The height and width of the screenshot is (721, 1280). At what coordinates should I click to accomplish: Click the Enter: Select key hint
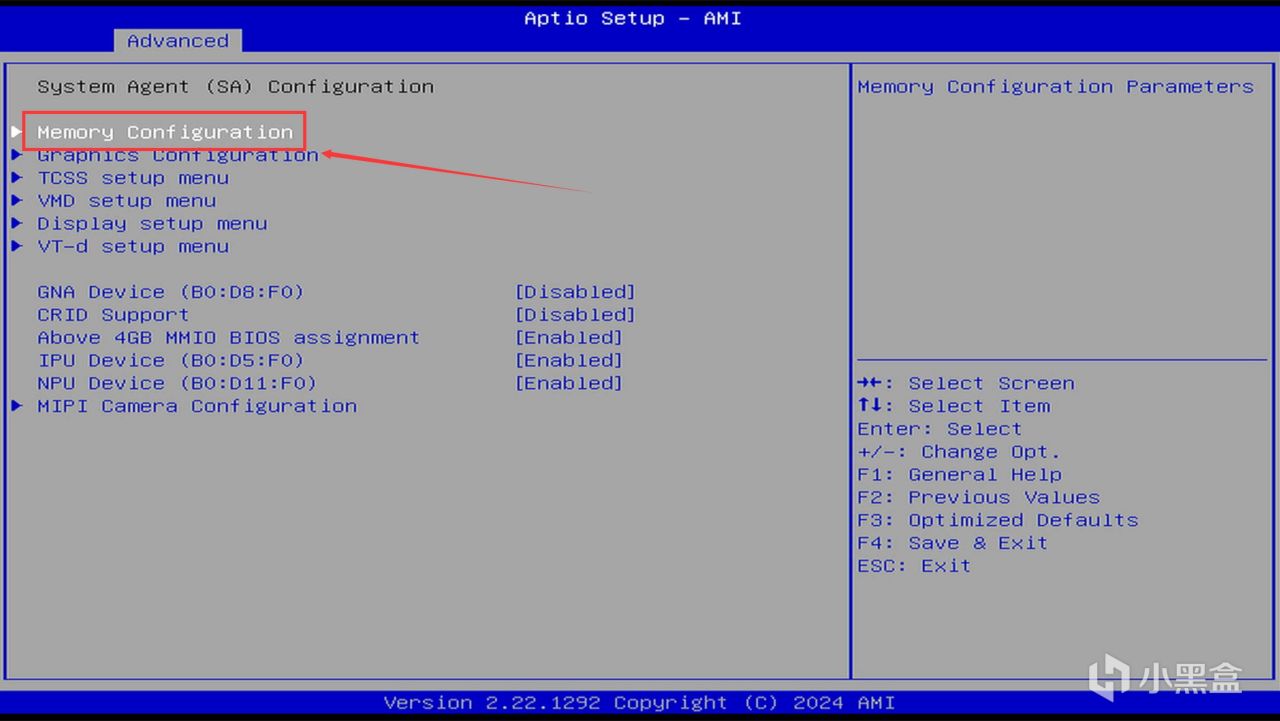click(x=940, y=430)
